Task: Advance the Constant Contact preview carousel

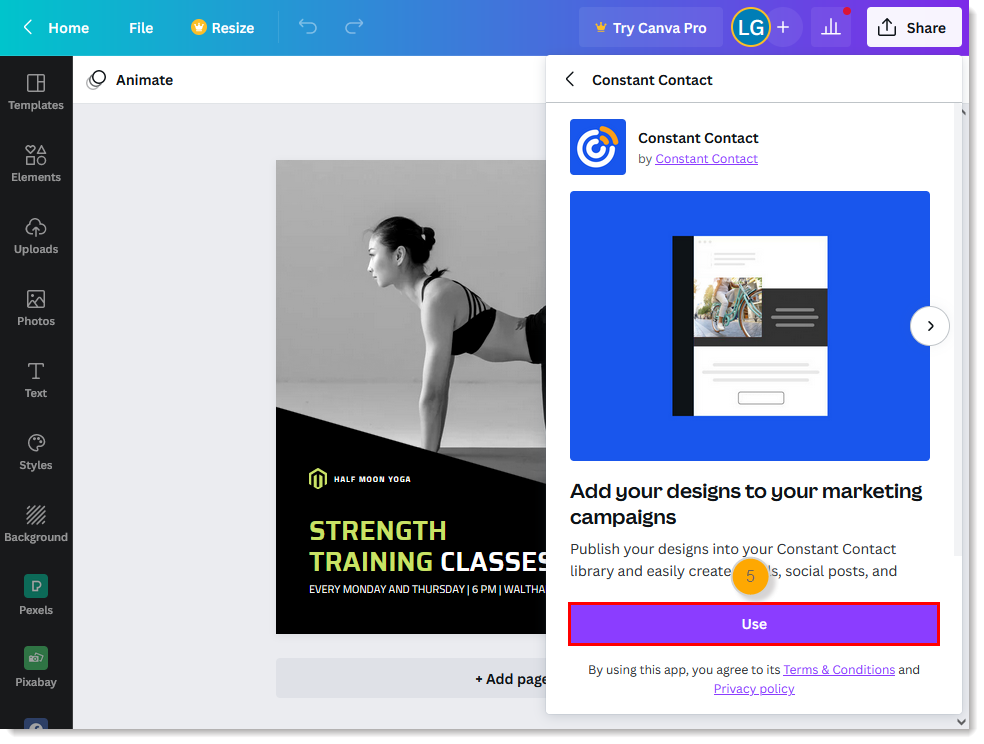Action: [930, 326]
